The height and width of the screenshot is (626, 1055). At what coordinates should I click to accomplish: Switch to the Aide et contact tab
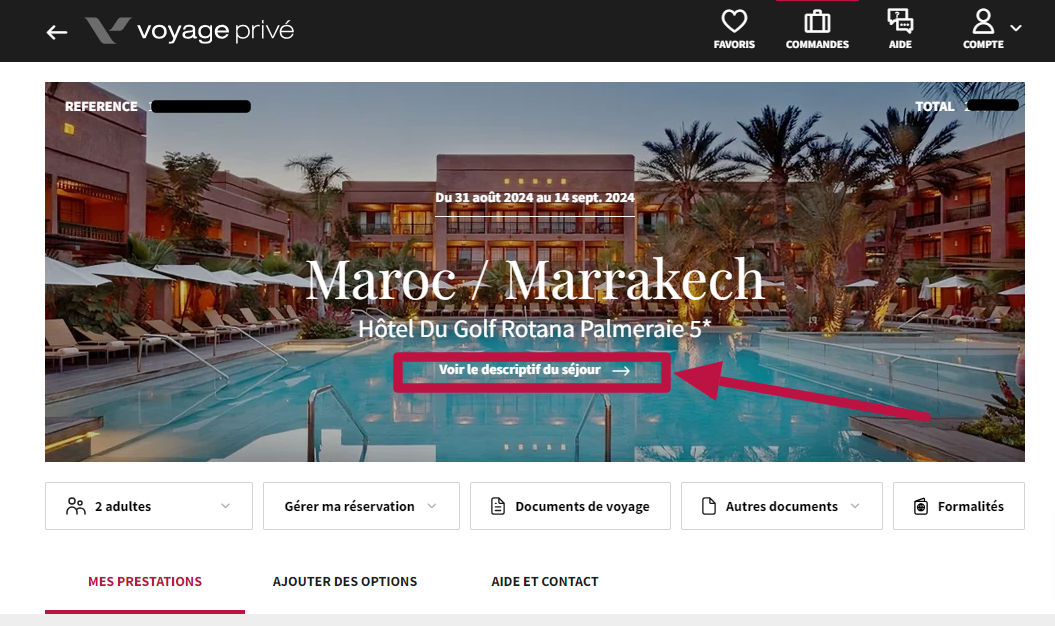point(544,582)
